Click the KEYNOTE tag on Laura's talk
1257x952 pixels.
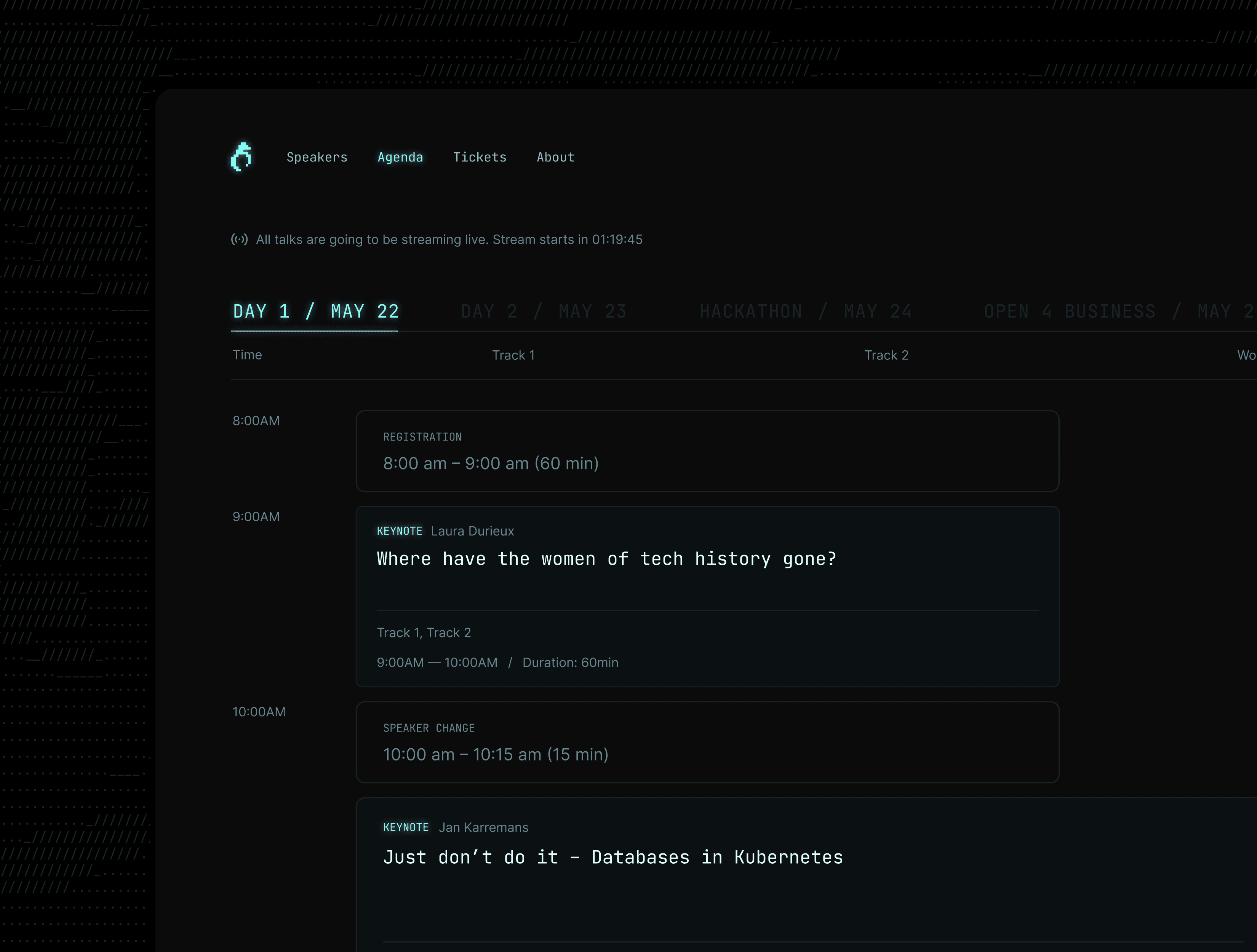coord(400,531)
